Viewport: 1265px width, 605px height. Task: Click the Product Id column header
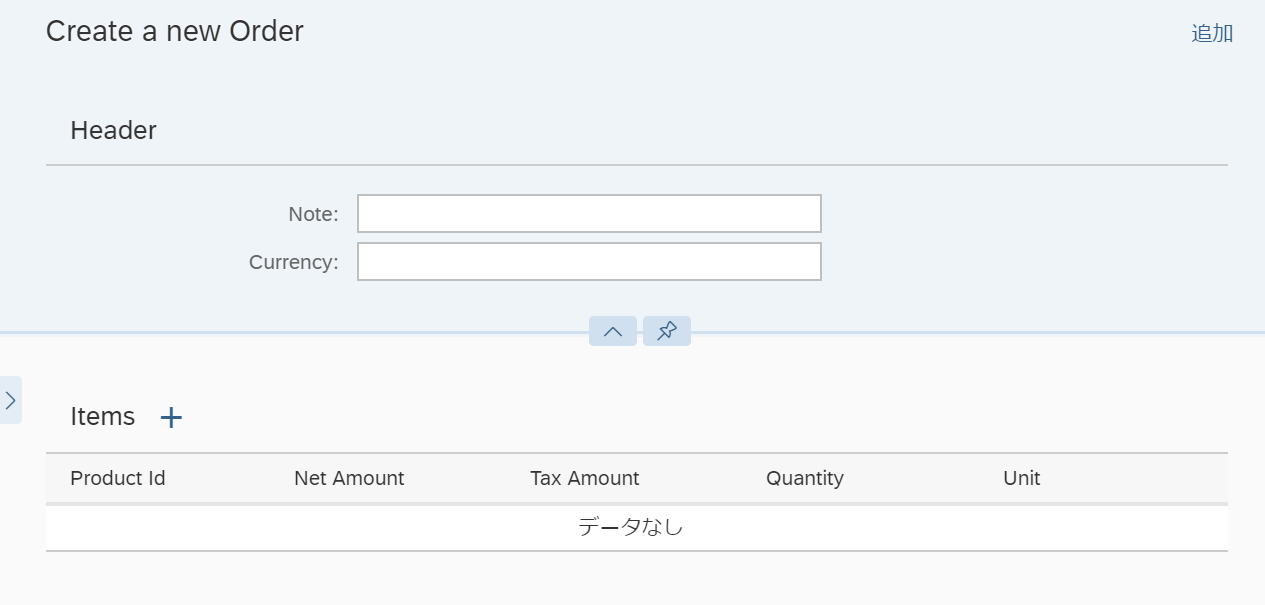(x=118, y=478)
